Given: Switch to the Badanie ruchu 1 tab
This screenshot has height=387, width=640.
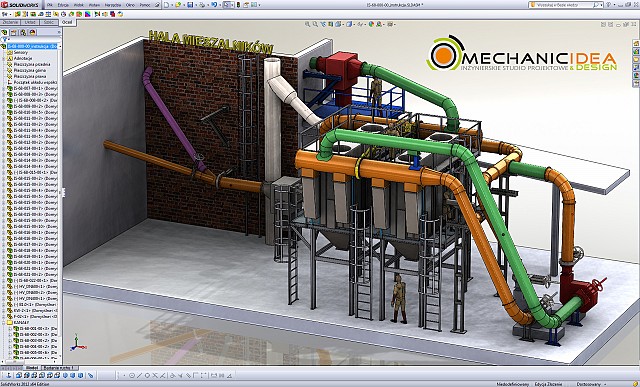Looking at the screenshot, I should [59, 368].
